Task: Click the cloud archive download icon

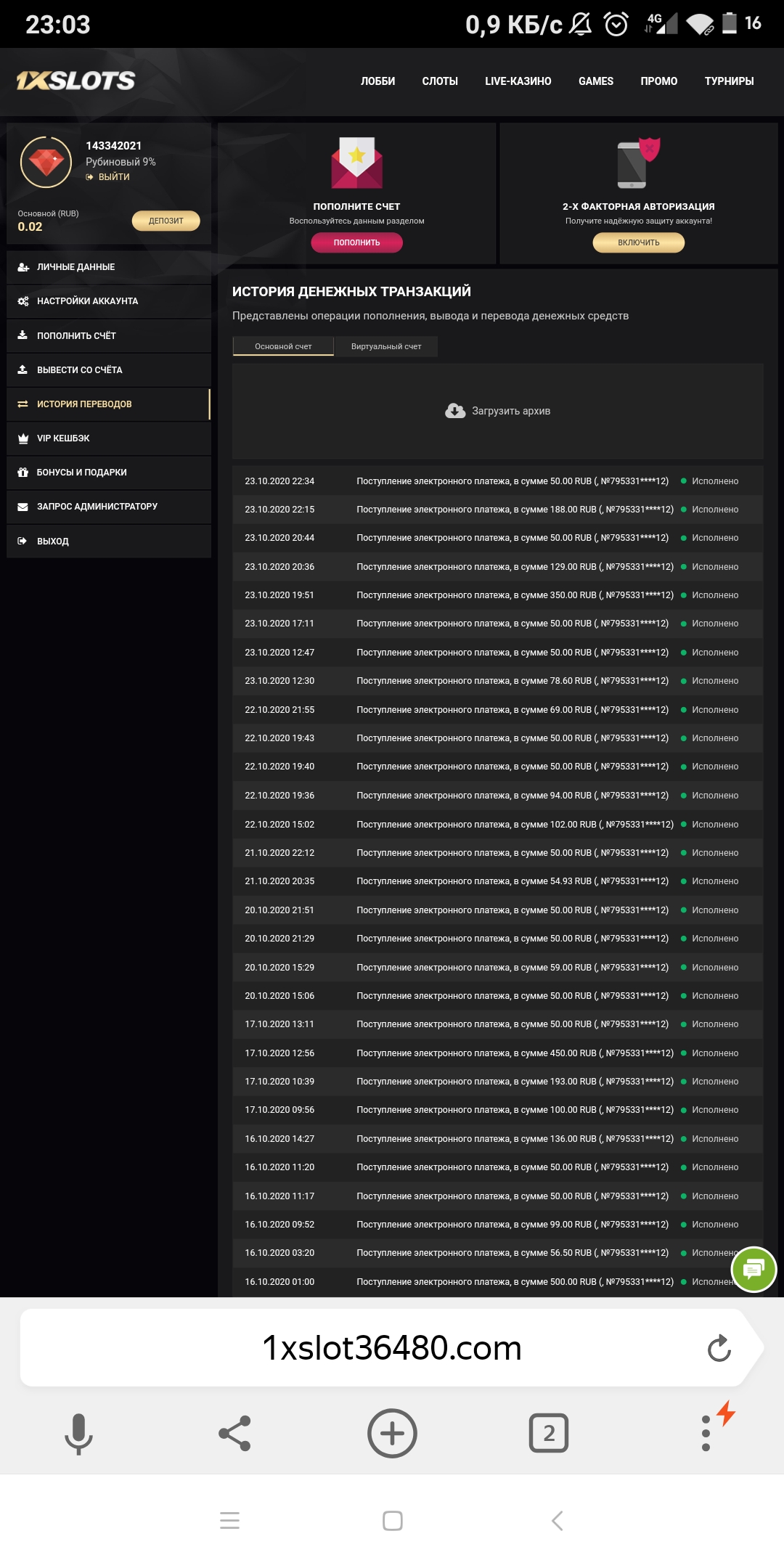Action: pos(455,411)
